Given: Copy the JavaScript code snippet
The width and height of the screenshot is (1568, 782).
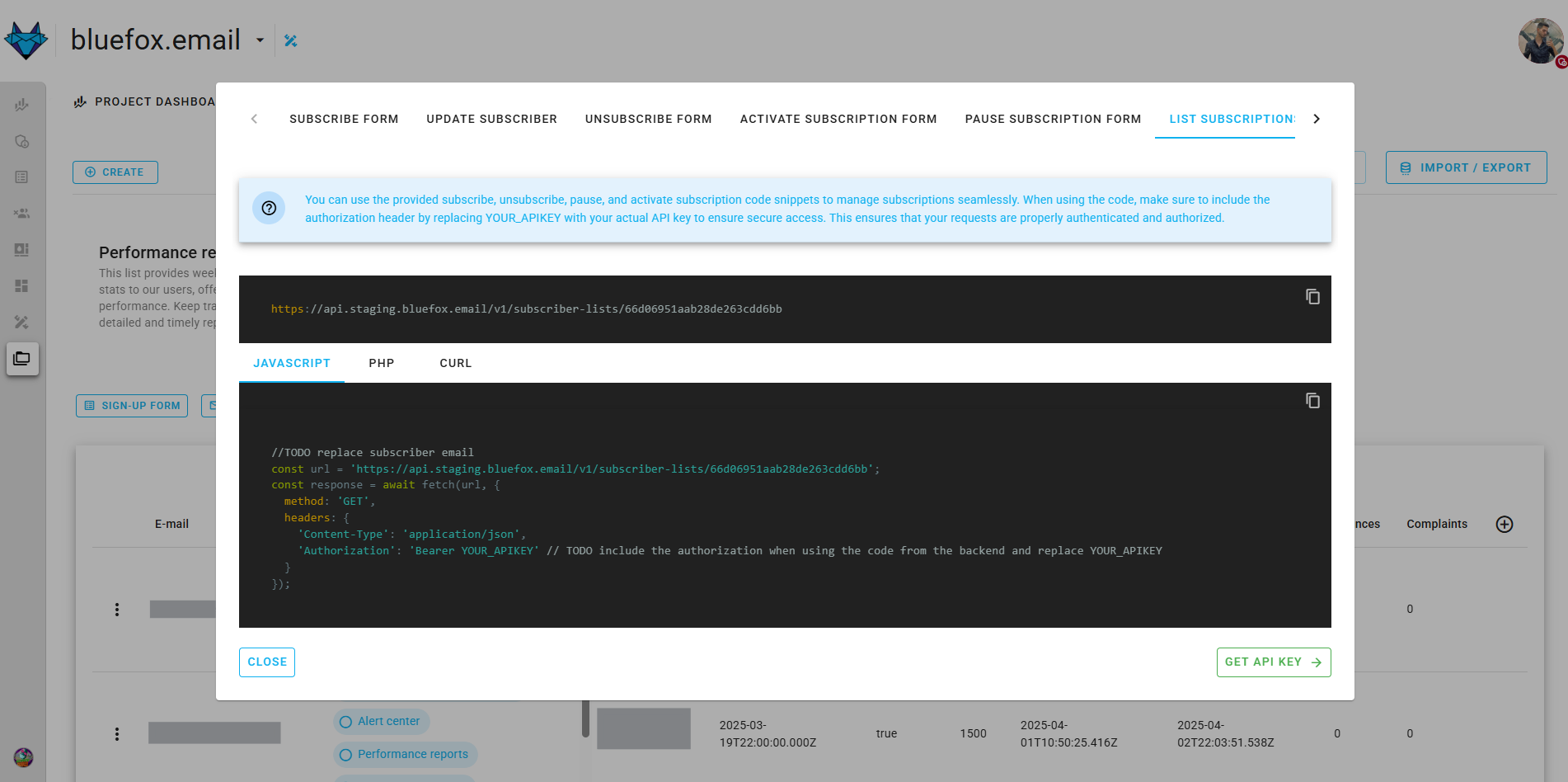Looking at the screenshot, I should 1312,401.
